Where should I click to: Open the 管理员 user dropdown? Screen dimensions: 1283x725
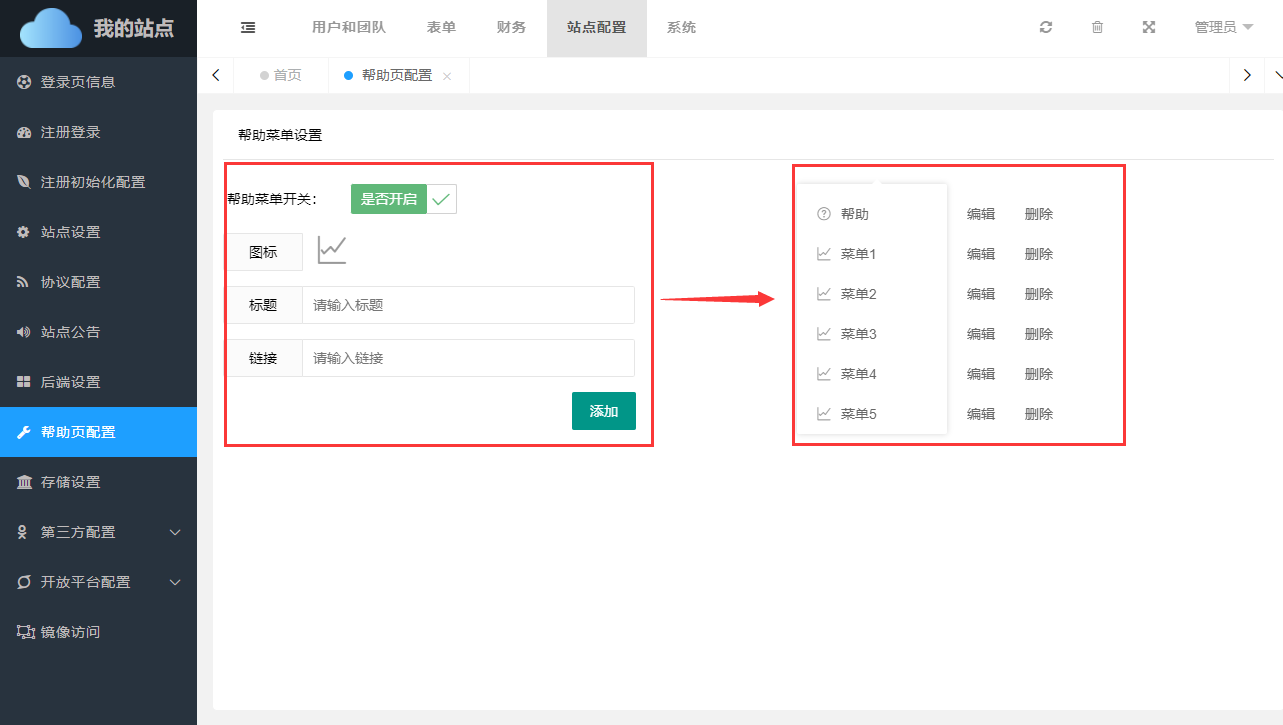point(1223,28)
